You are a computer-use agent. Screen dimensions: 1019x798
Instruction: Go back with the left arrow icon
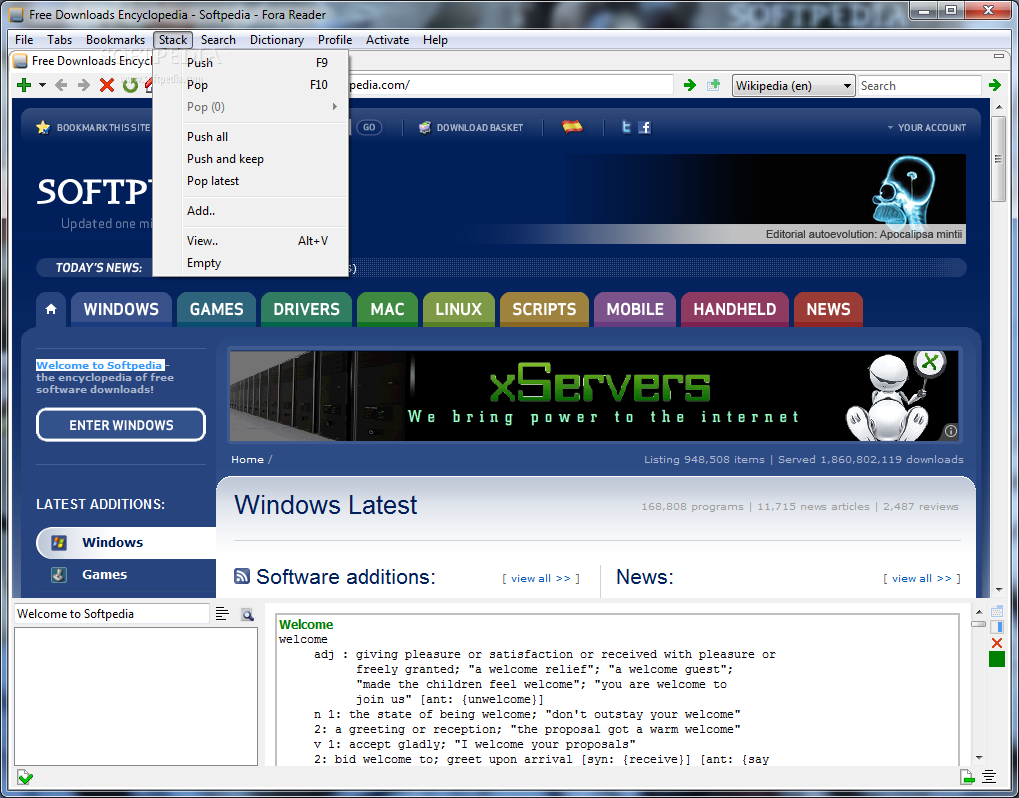(61, 85)
